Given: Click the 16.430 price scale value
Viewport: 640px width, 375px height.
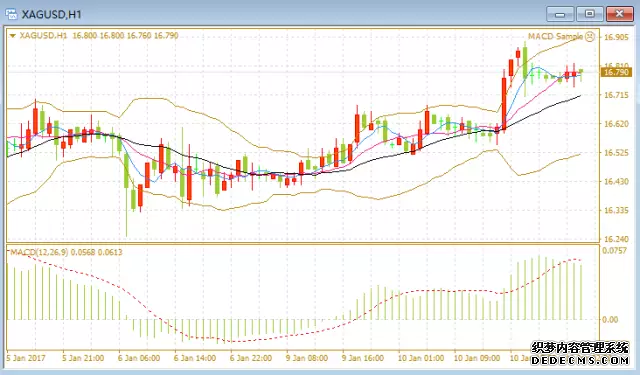Looking at the screenshot, I should click(x=616, y=181).
